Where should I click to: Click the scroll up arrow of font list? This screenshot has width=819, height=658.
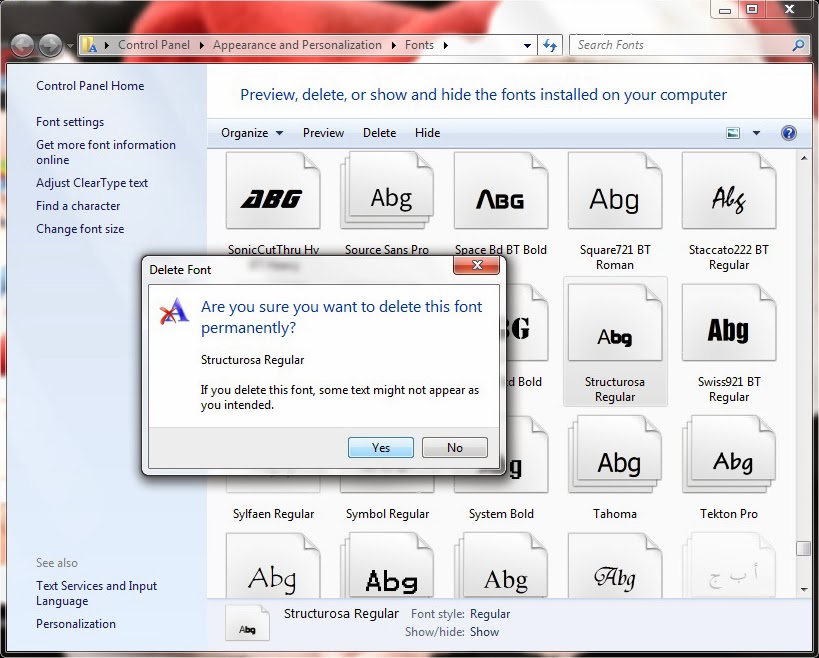click(804, 158)
